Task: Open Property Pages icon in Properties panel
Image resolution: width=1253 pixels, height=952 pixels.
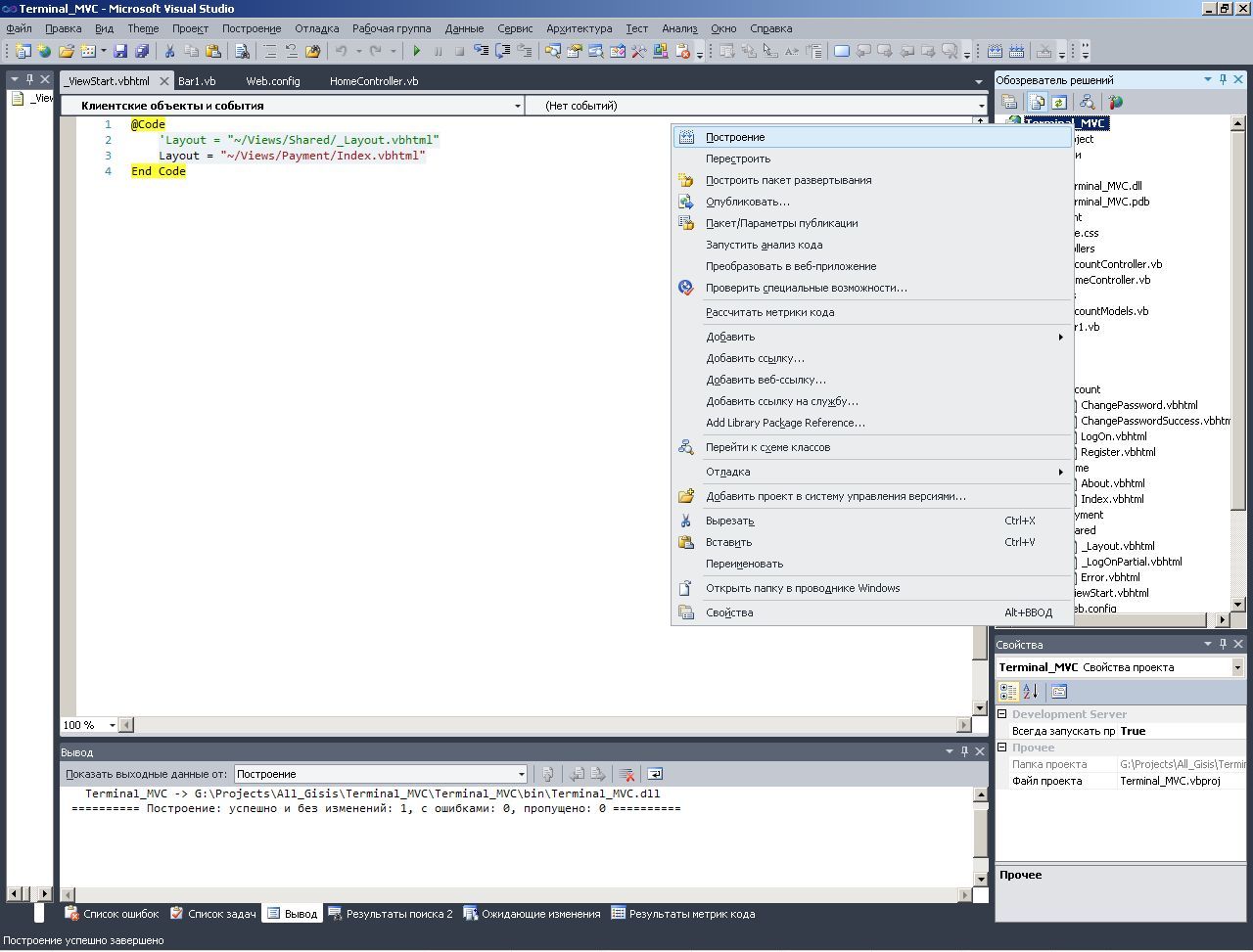Action: (x=1059, y=692)
